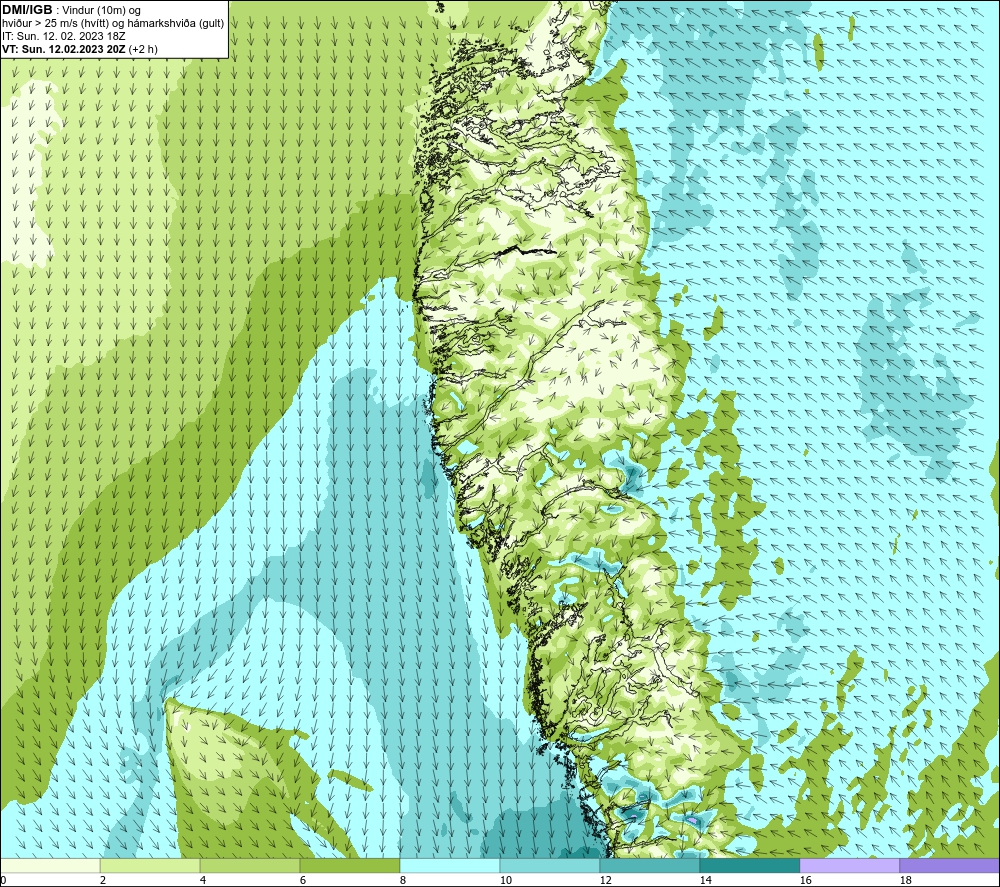Click the '4' label on the wind scale
Screen dimensions: 1000x887
point(203,881)
